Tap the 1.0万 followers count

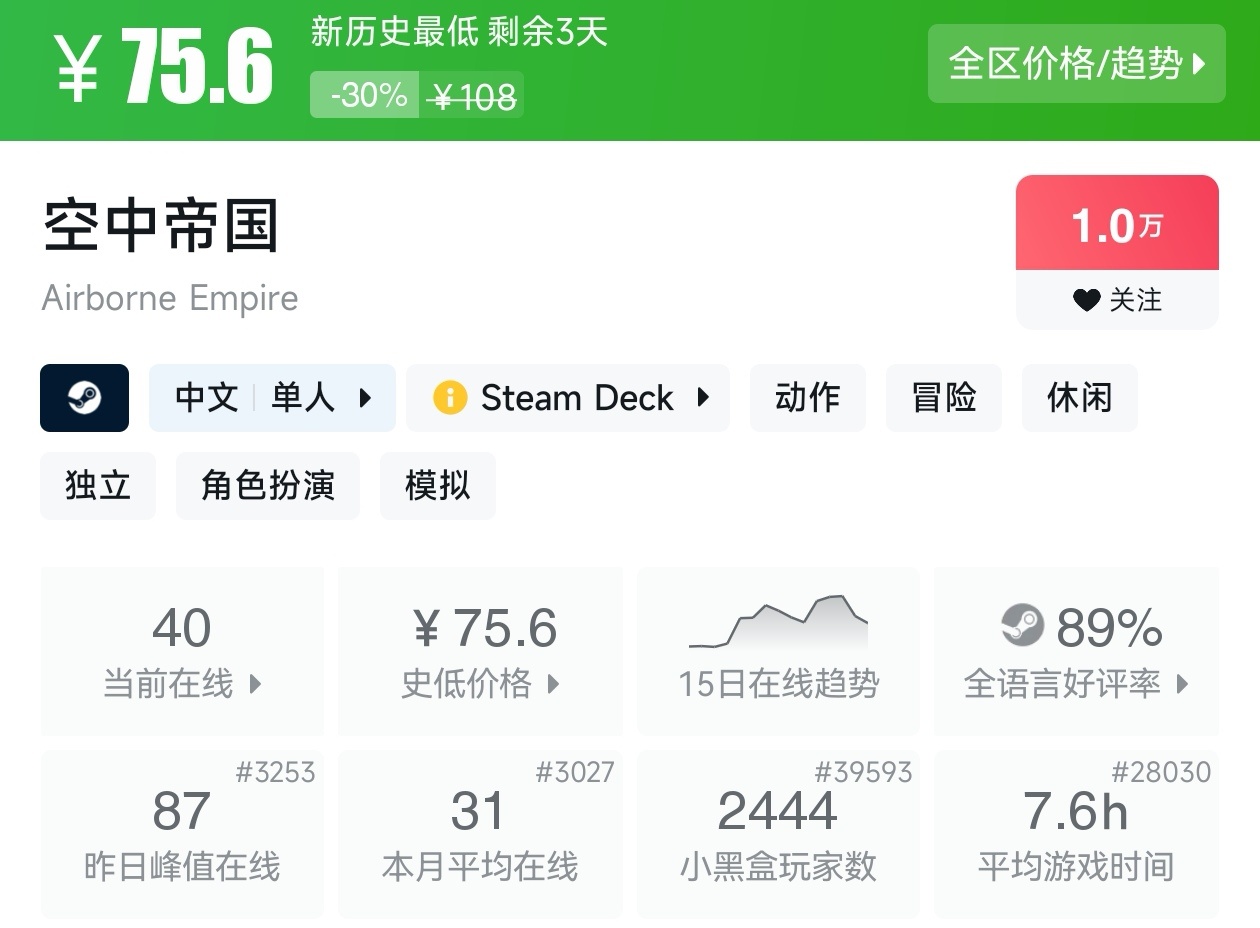pos(1116,225)
